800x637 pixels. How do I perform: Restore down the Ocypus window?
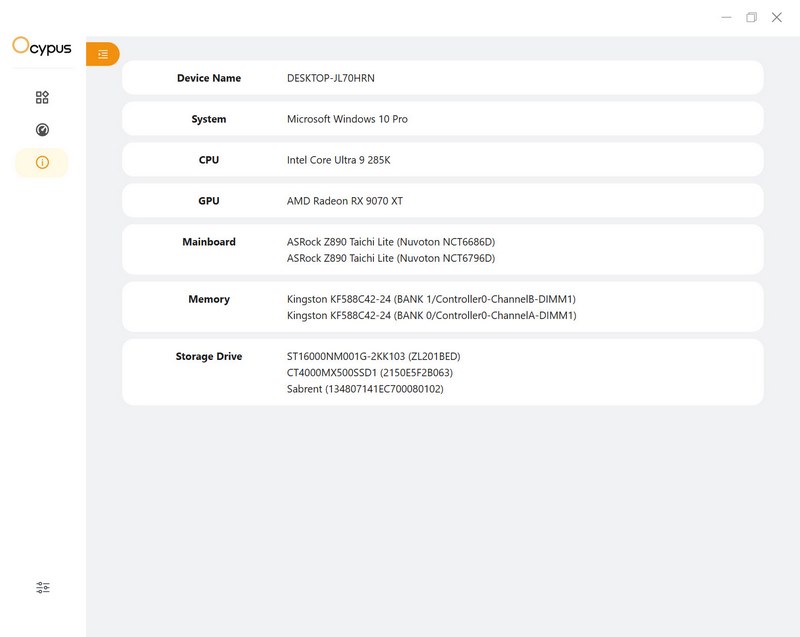pos(751,17)
